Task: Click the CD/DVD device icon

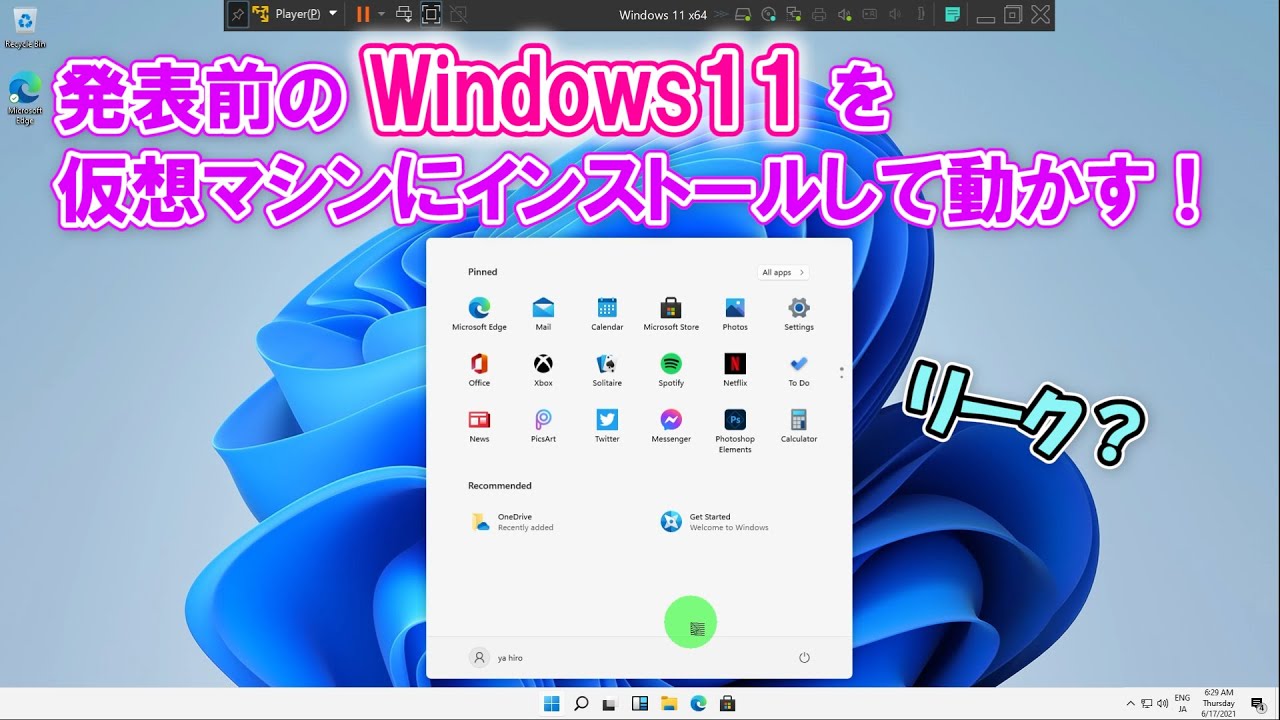Action: coord(769,14)
